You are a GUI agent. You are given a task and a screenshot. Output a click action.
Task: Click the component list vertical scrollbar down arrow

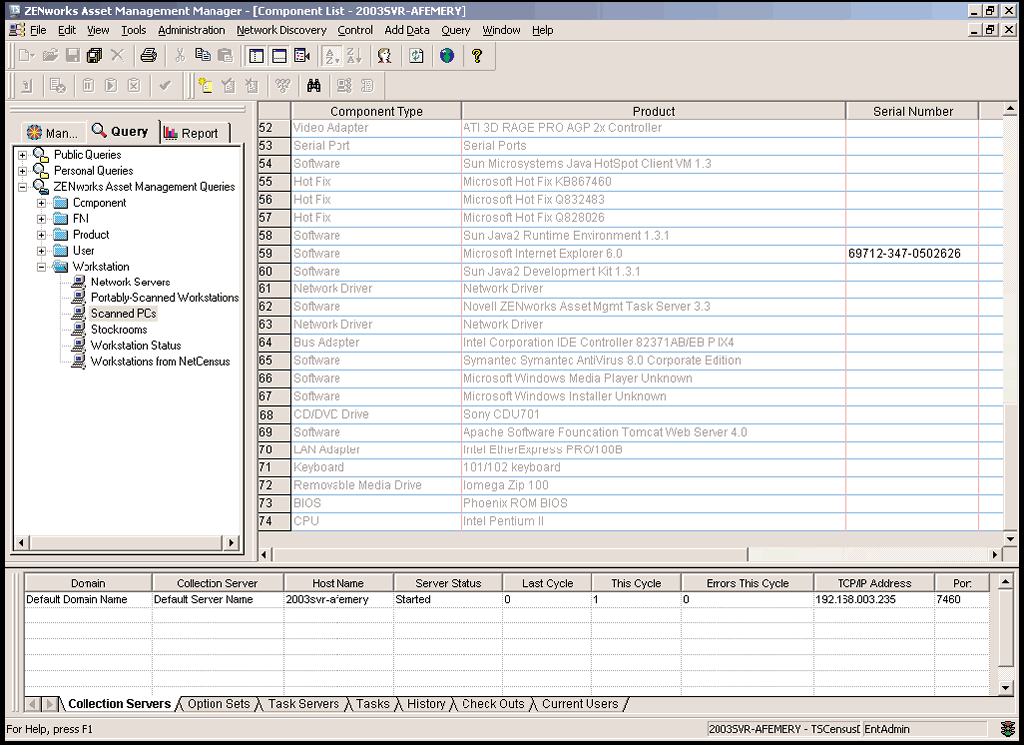1010,539
